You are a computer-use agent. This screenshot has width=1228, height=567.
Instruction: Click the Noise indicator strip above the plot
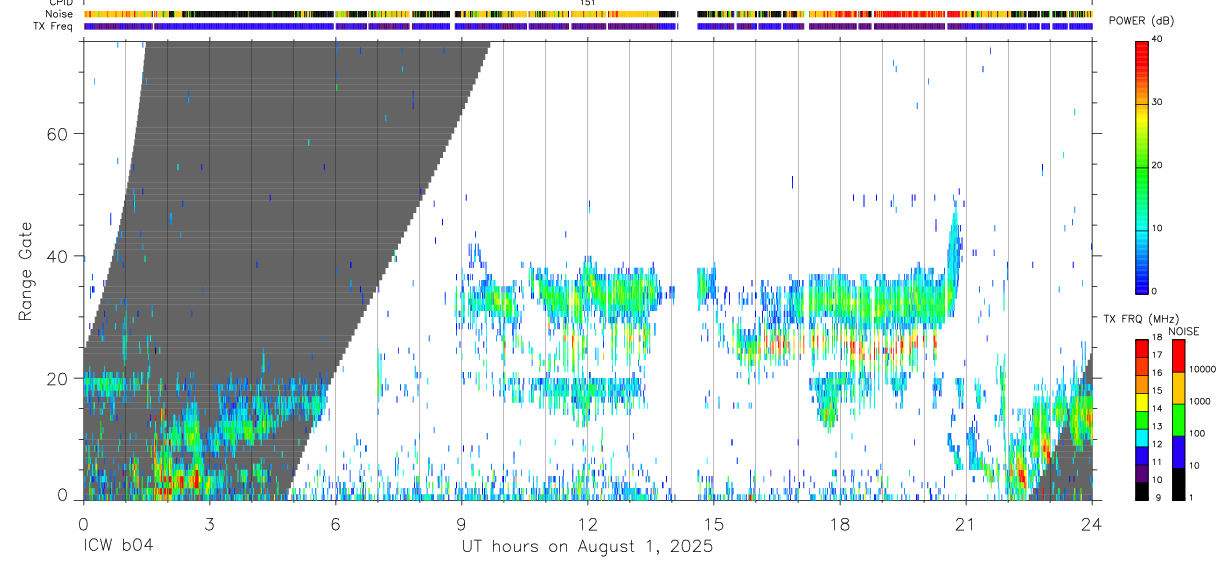[x=588, y=14]
